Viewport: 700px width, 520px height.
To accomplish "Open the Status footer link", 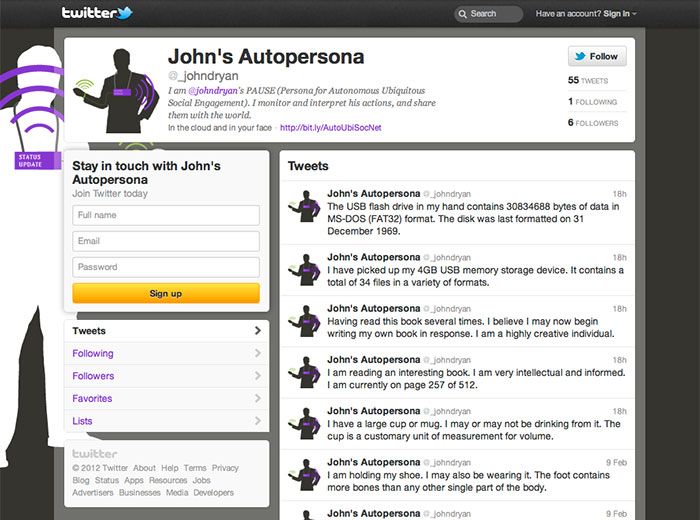I will click(107, 480).
